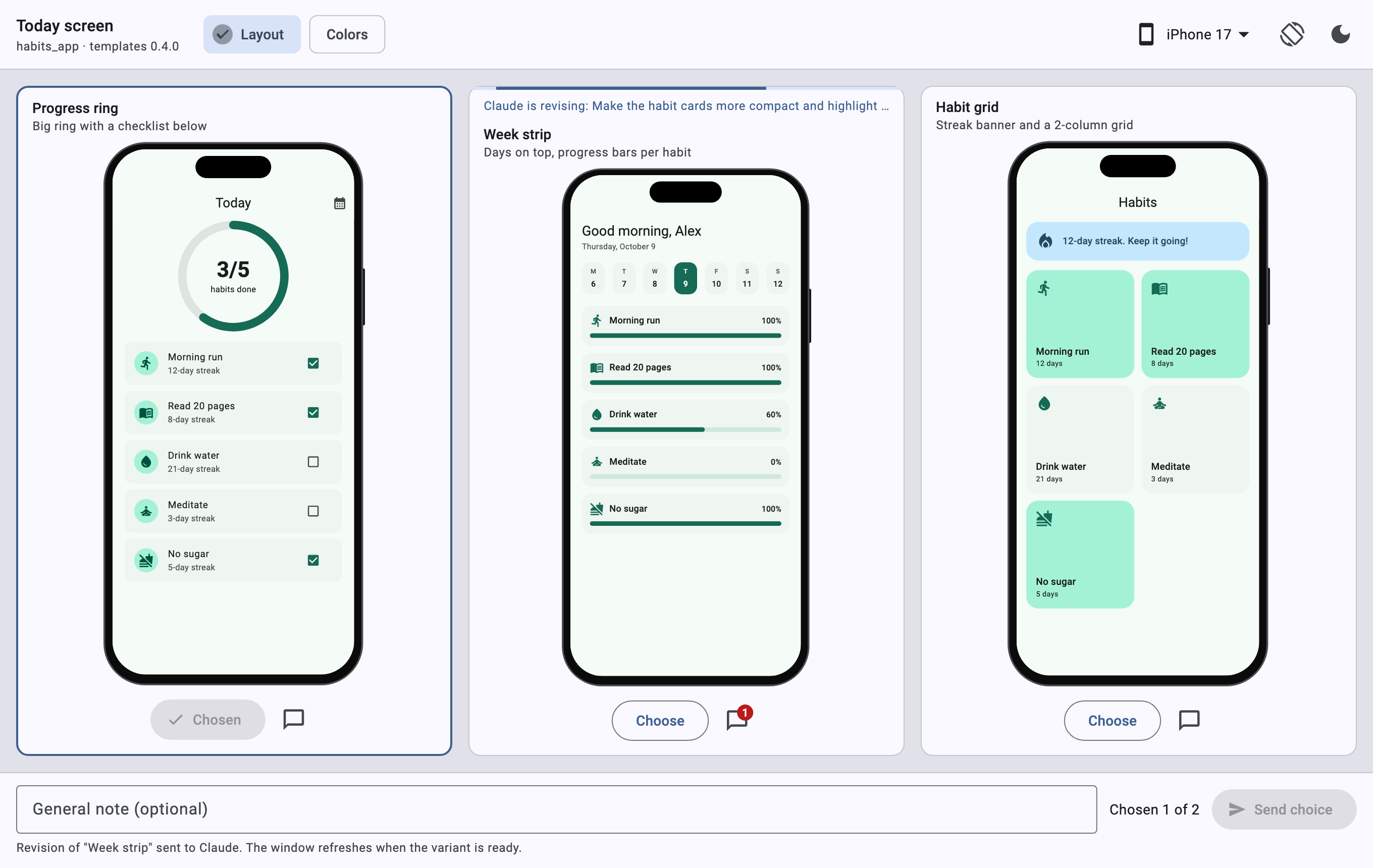Screen dimensions: 1373x868
Task: Open the Morning run grid card
Action: click(1080, 323)
